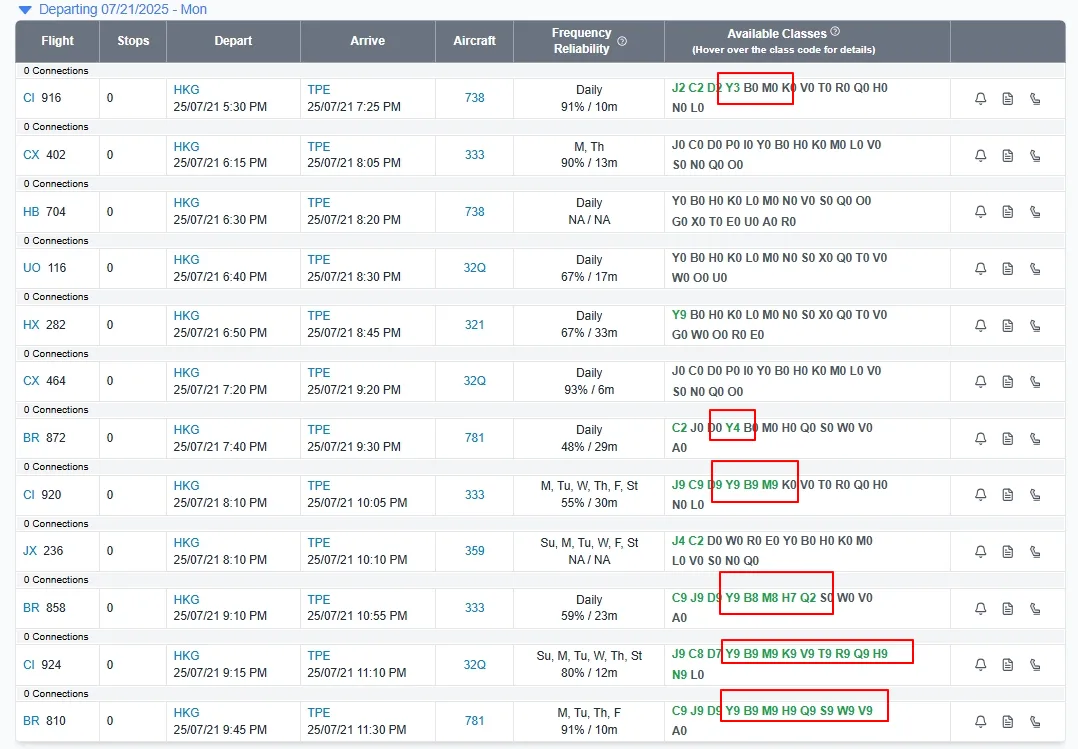
Task: Open flight BR 872 link
Action: pyautogui.click(x=44, y=437)
